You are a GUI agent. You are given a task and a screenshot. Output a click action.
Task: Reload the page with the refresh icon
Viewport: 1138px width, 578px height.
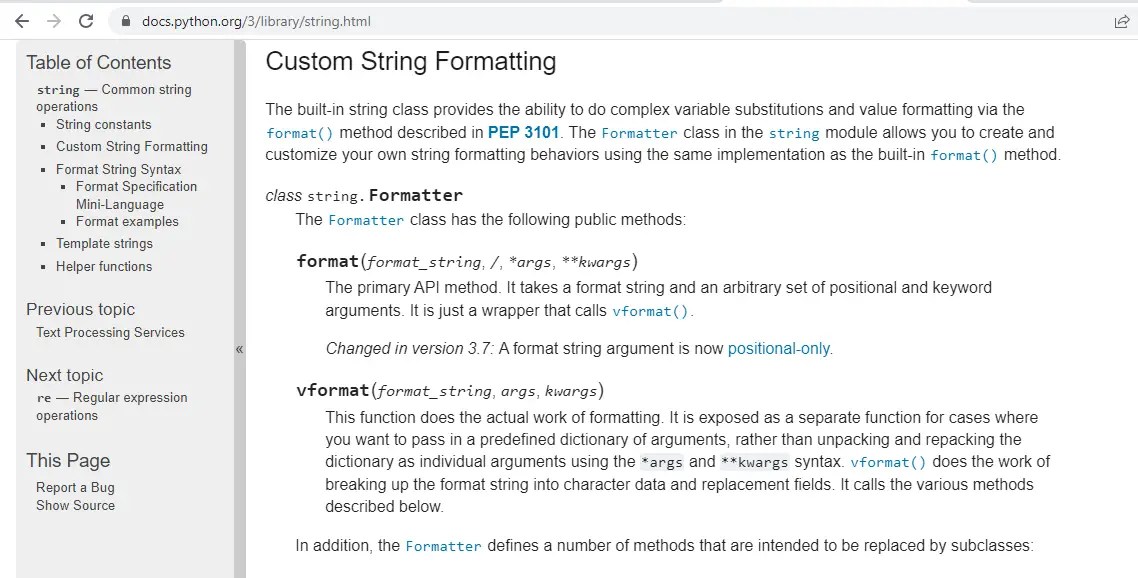click(86, 21)
